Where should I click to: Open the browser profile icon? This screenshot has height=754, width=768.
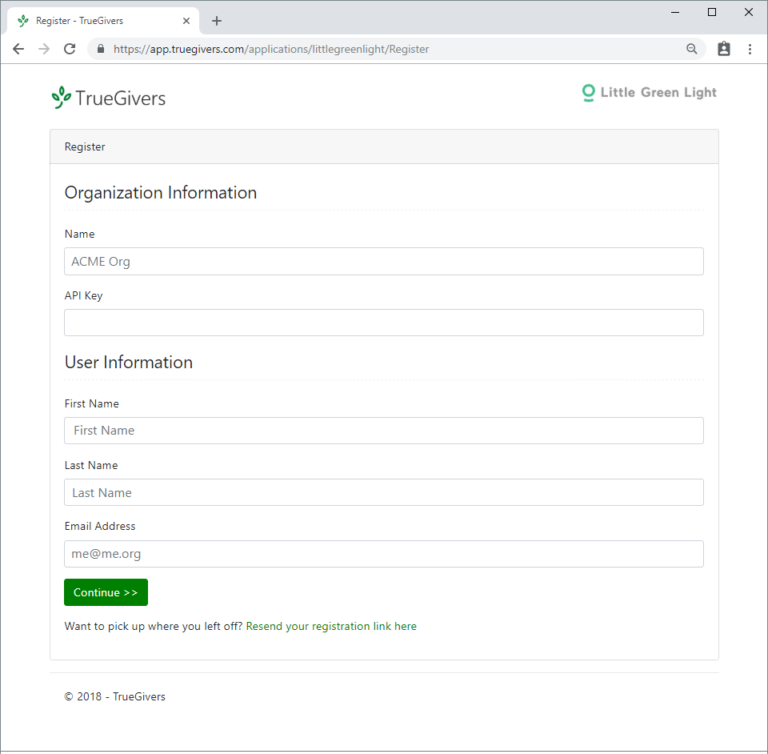point(724,49)
